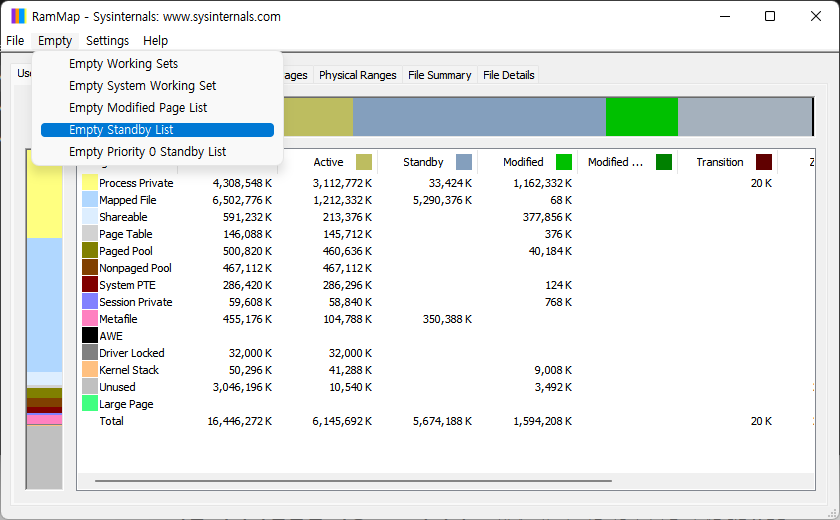Click the Kernel Stack peach swatch
Screen dimensions: 840x520
pos(89,370)
